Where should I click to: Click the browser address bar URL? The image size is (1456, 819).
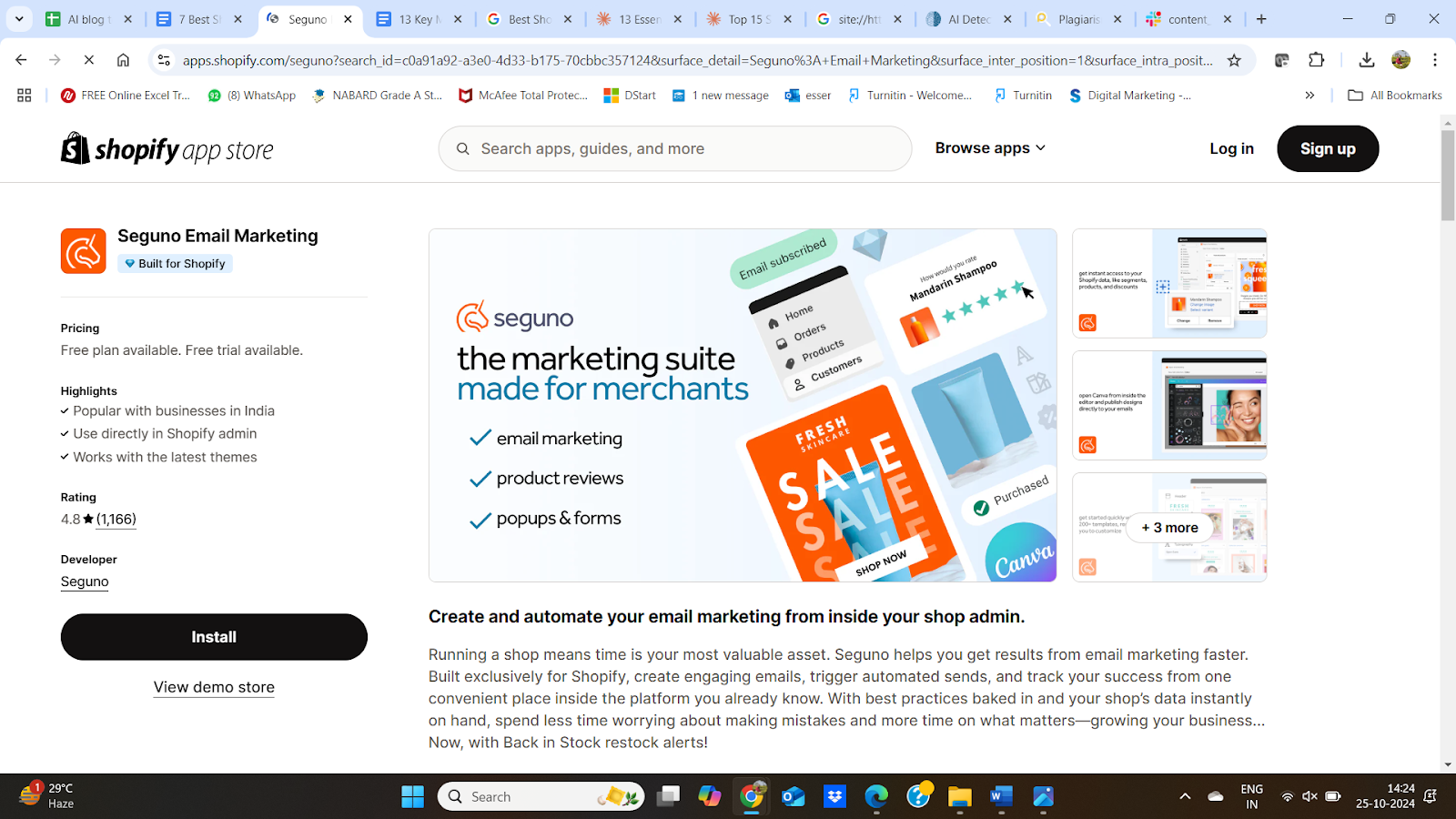[697, 60]
